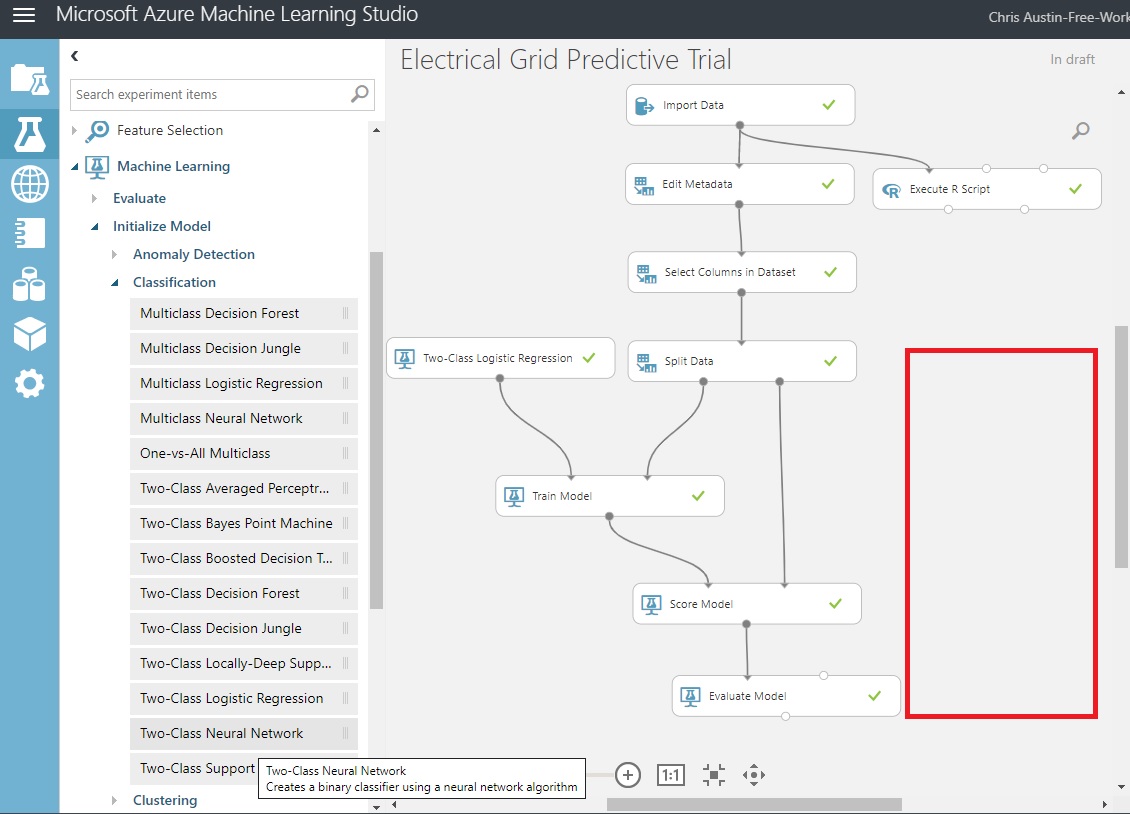
Task: Select Two-Class Locally-Deep Support module
Action: [x=244, y=663]
